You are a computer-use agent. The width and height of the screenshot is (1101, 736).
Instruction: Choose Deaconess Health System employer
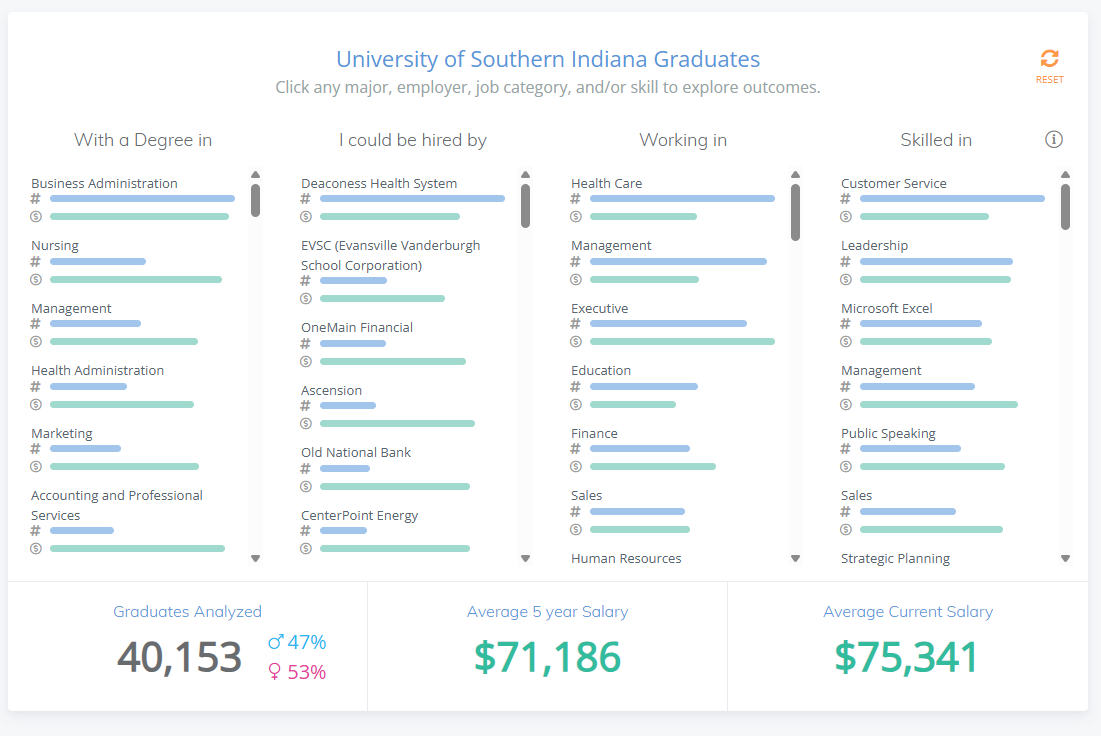[379, 184]
